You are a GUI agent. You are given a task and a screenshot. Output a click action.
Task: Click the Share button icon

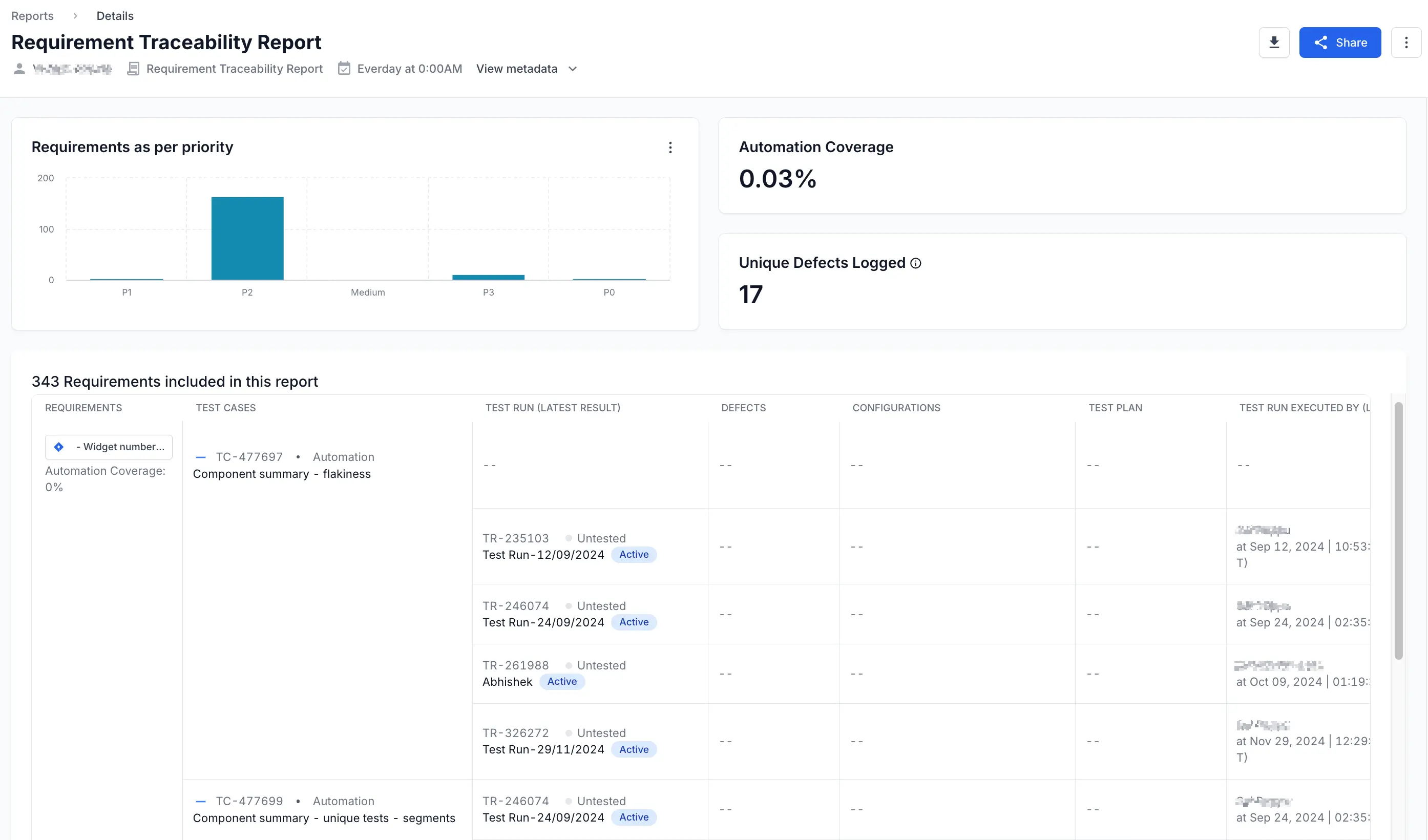click(1320, 42)
